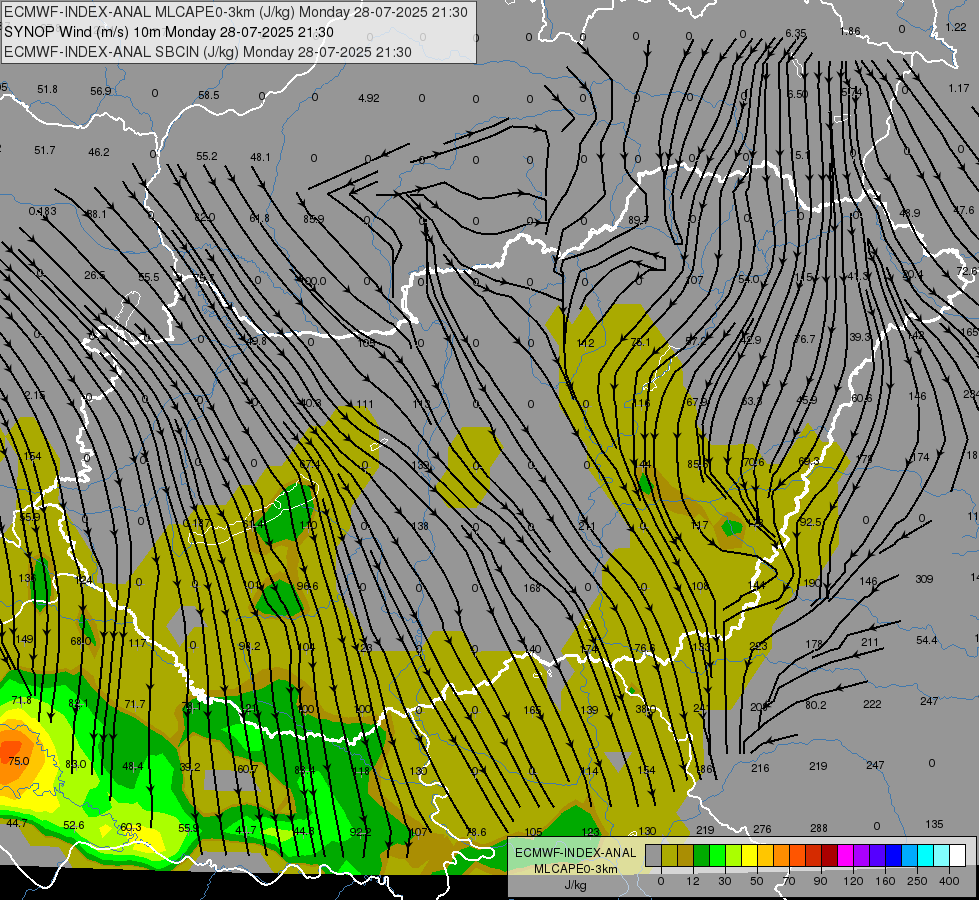Image resolution: width=979 pixels, height=900 pixels.
Task: Click the 1.86 value at the top
Action: (850, 31)
